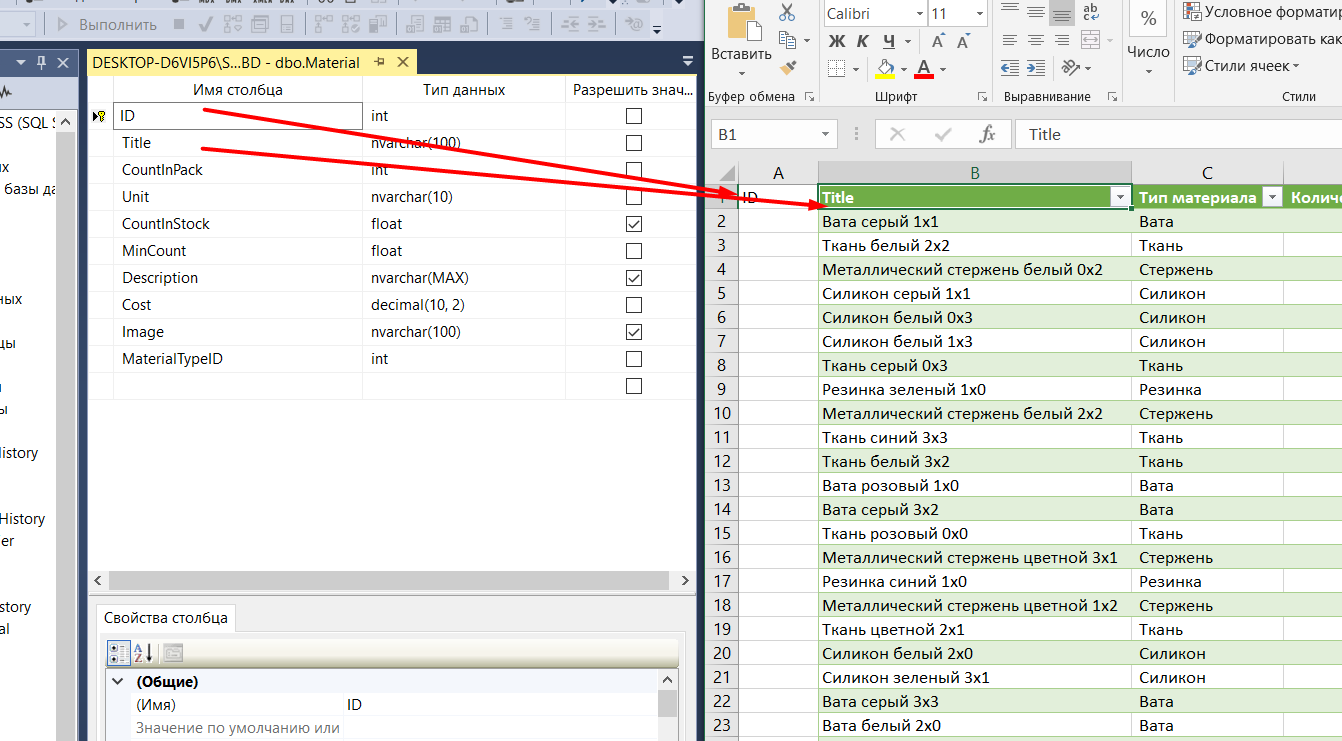Open the Вставить paste options arrow

(x=741, y=73)
